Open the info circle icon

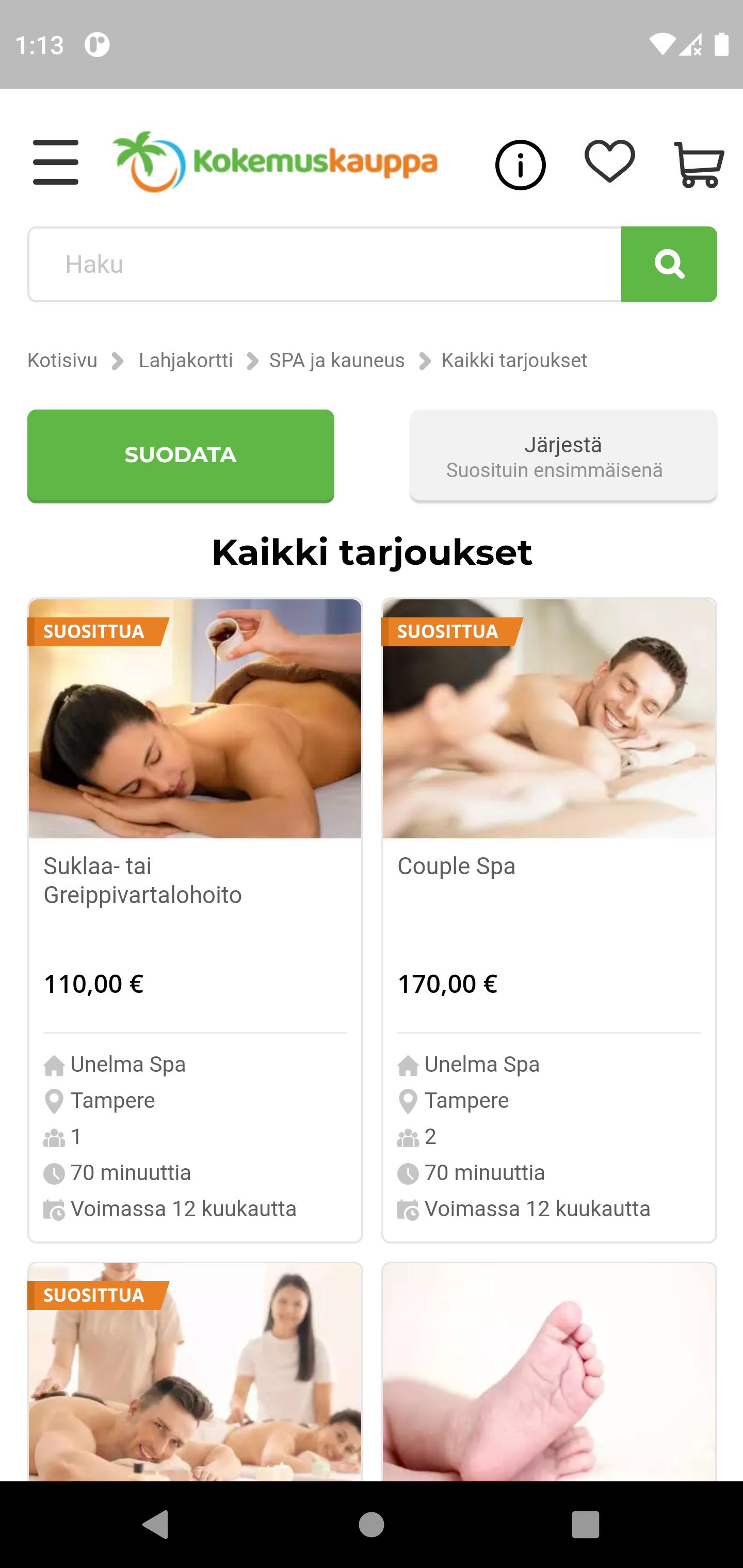click(x=520, y=165)
